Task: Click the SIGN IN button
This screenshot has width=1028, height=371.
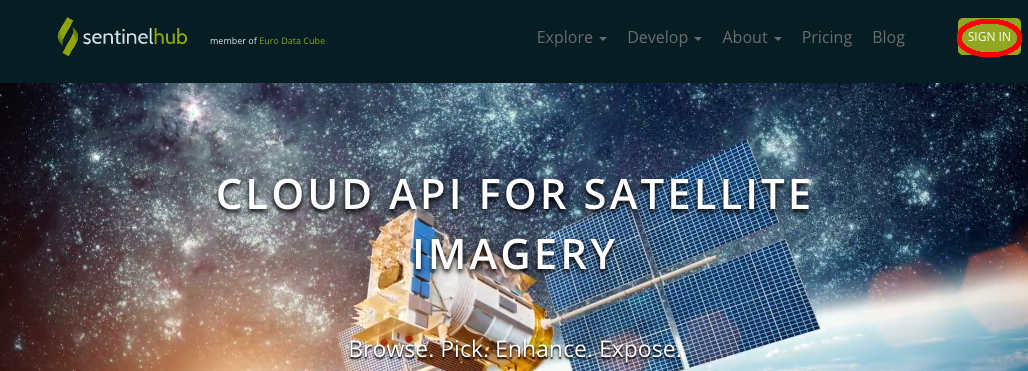Action: [989, 37]
